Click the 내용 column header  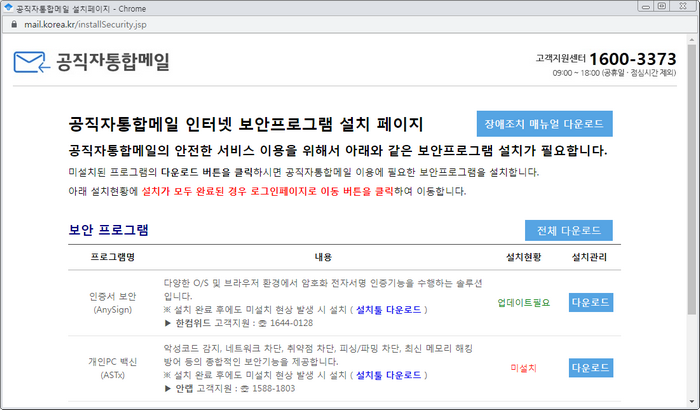click(323, 257)
